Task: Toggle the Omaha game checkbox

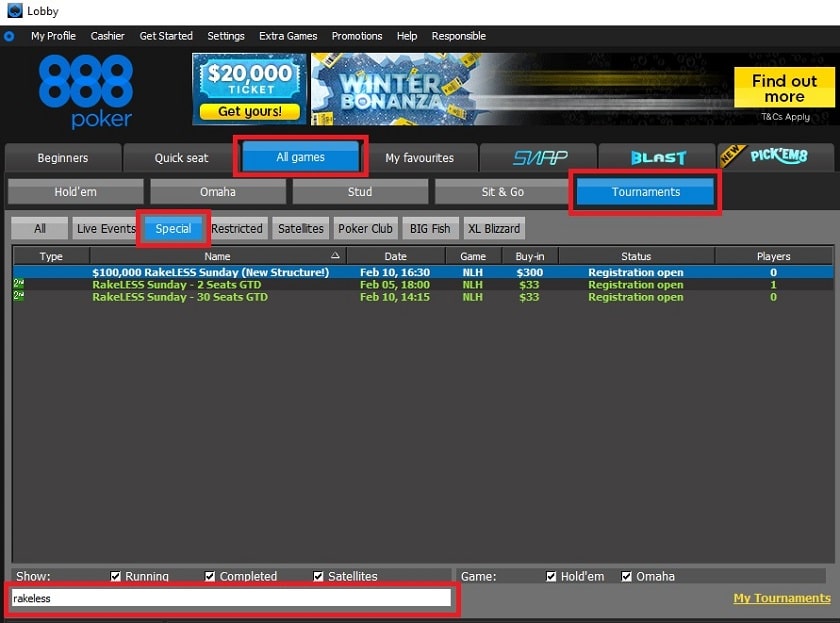Action: (x=626, y=576)
